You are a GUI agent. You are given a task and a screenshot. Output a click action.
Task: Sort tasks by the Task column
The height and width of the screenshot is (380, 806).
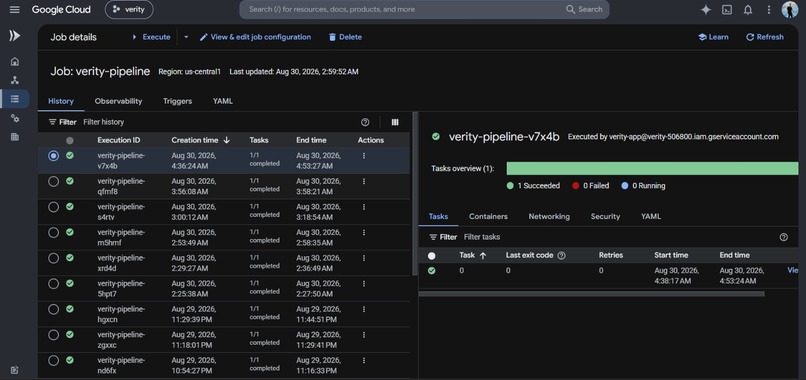click(x=473, y=256)
